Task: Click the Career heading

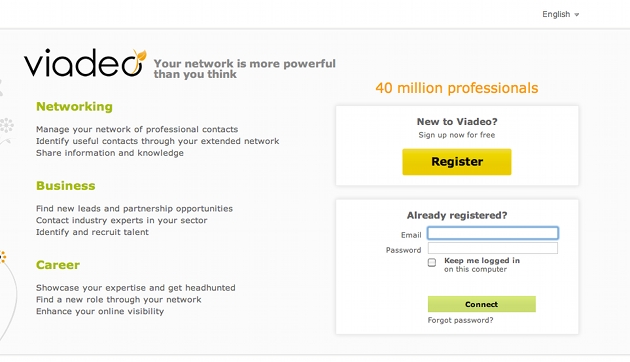Action: [58, 265]
